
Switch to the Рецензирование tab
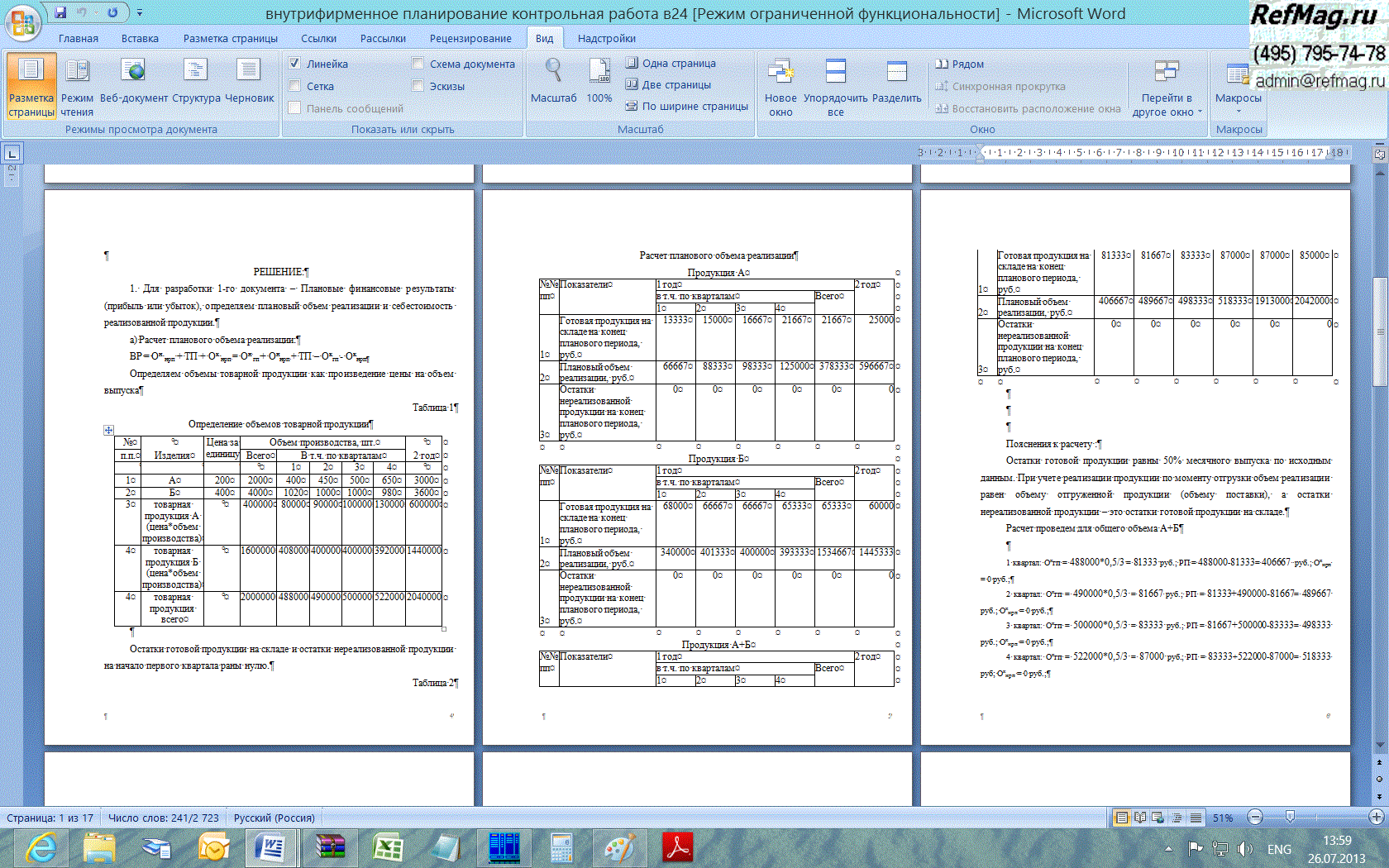point(470,39)
